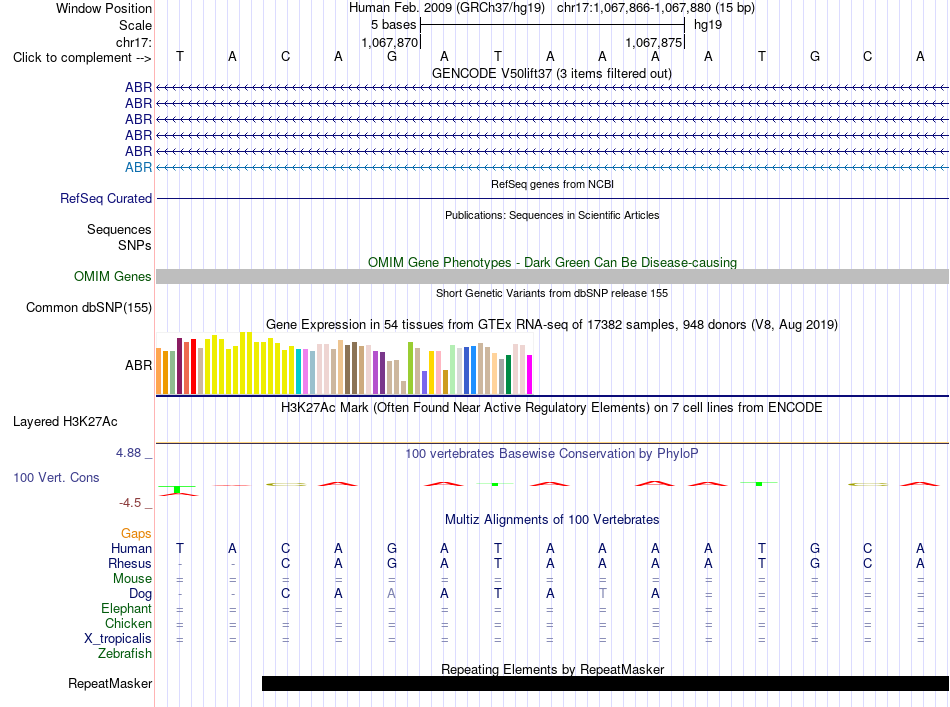Screen dimensions: 950x707
Task: Click the OMIM Genes track label
Action: [x=112, y=276]
